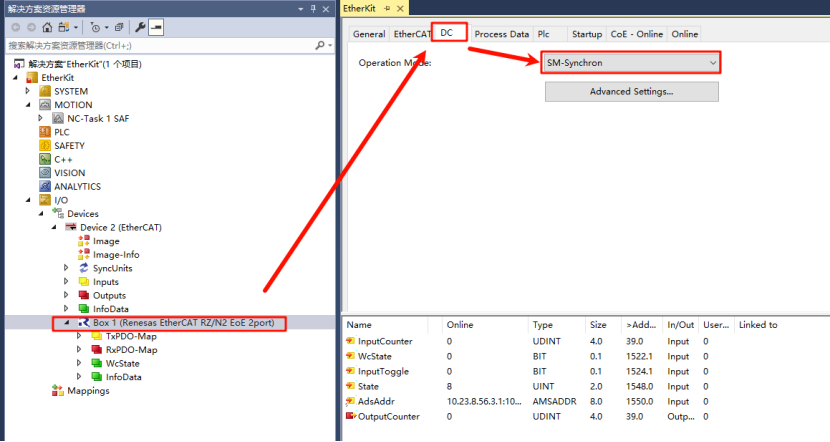Expand the InfoData node under Device 2
Image resolution: width=830 pixels, height=442 pixels.
pyautogui.click(x=66, y=309)
